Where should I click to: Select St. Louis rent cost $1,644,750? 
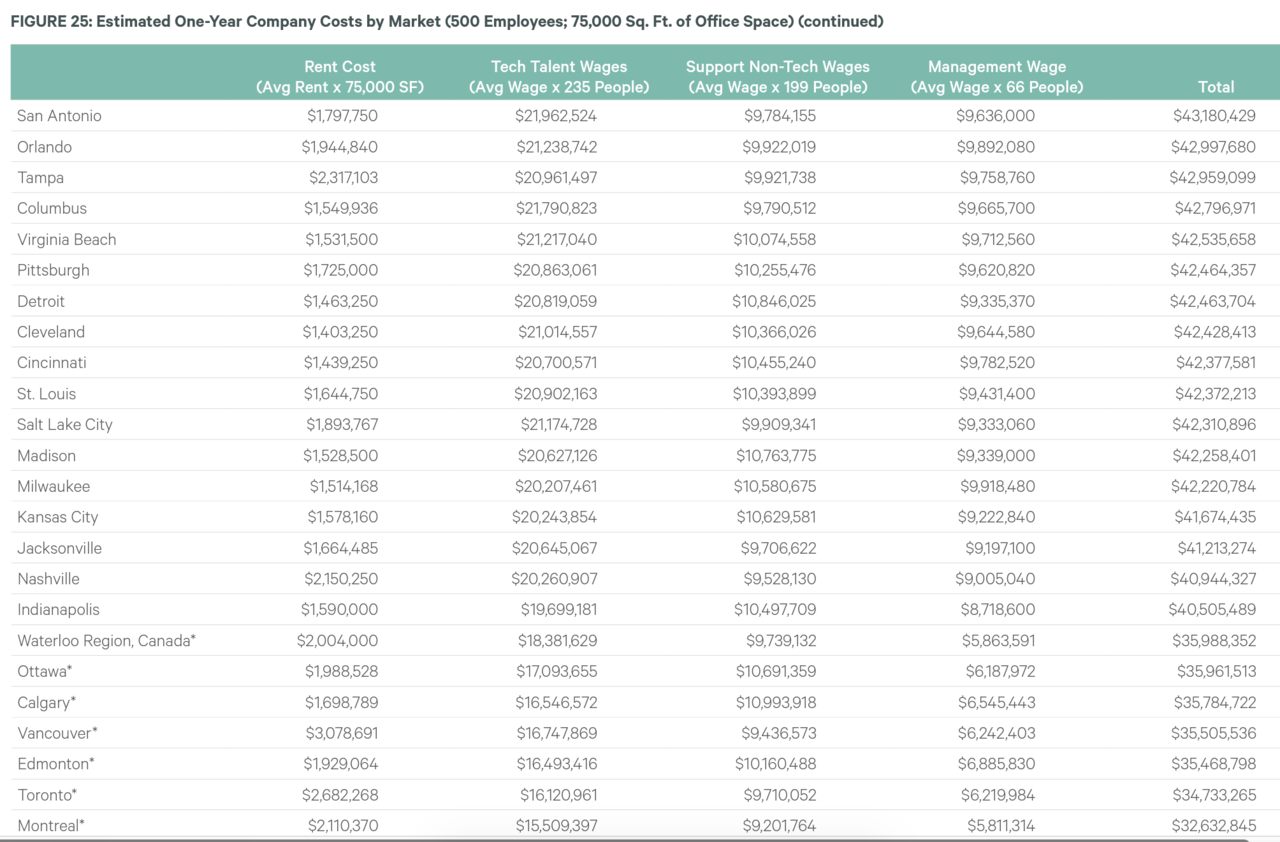click(341, 394)
